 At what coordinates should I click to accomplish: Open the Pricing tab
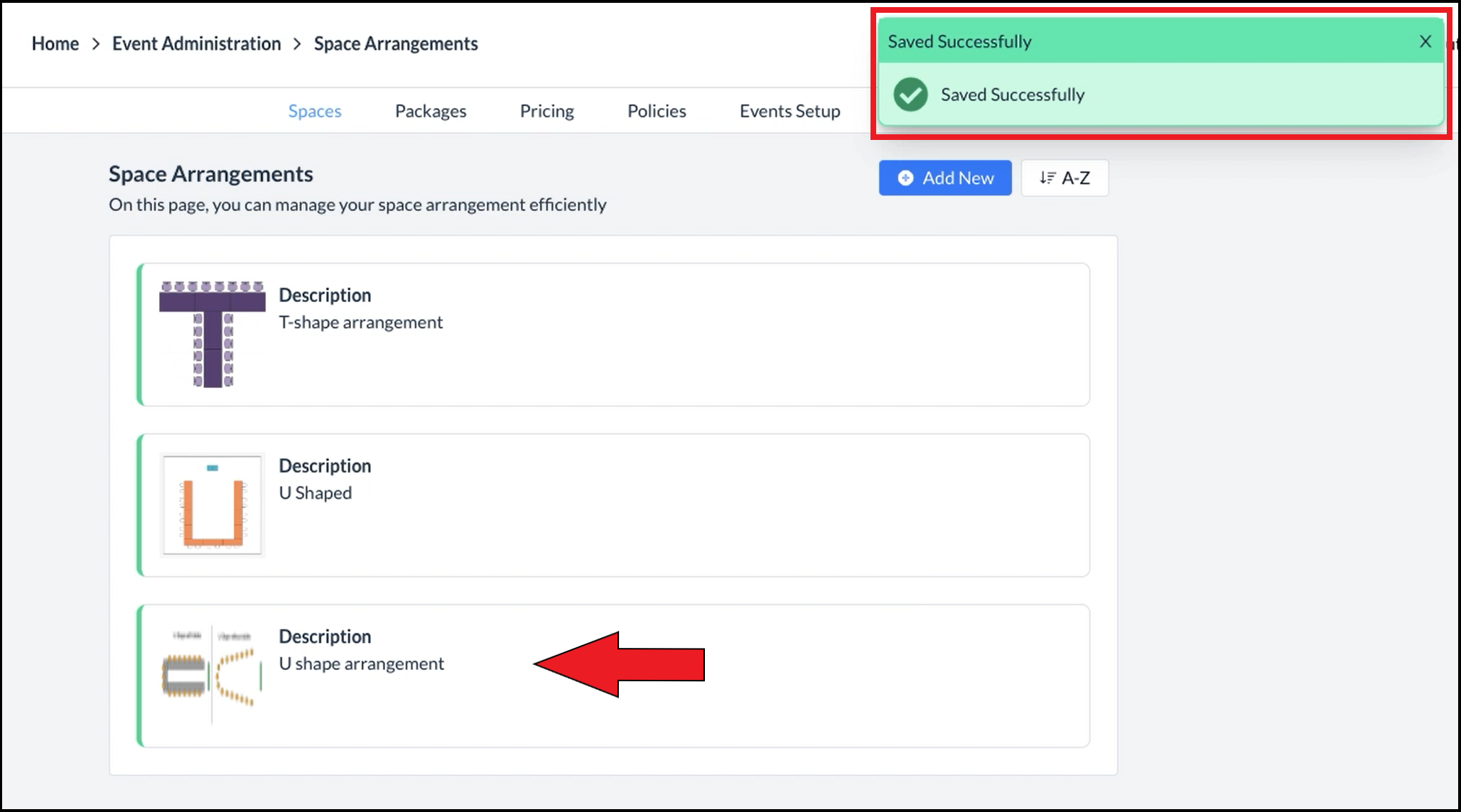click(547, 111)
